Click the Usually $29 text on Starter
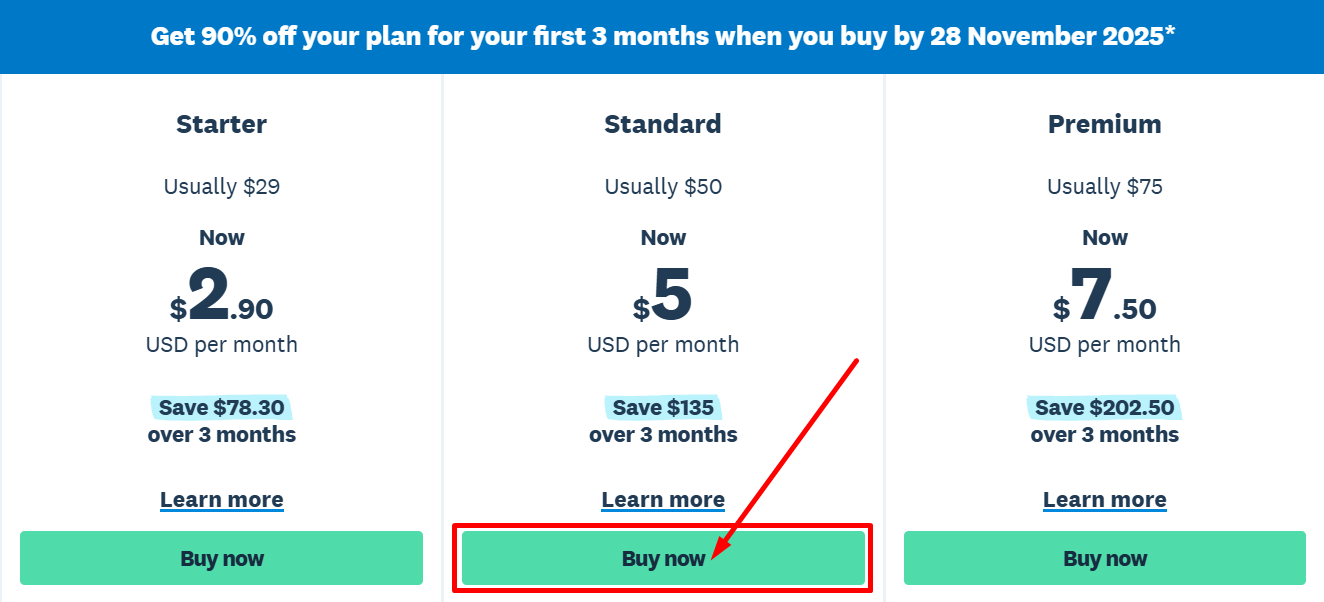1324x602 pixels. (221, 186)
